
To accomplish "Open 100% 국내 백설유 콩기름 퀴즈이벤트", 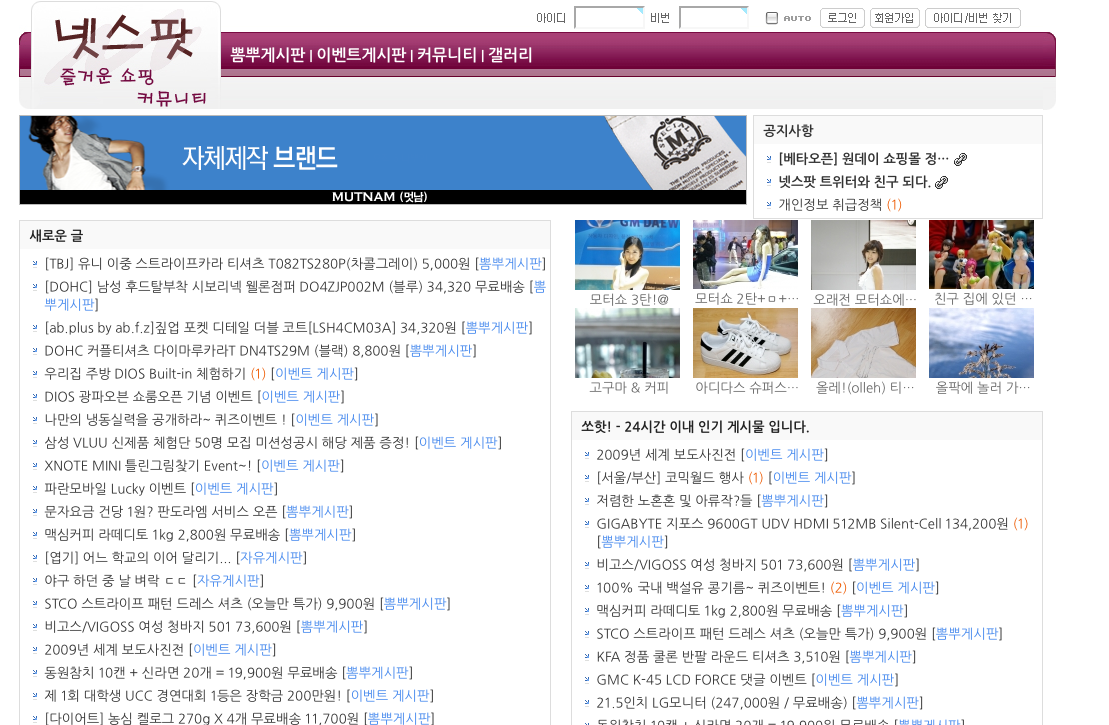I will (711, 588).
